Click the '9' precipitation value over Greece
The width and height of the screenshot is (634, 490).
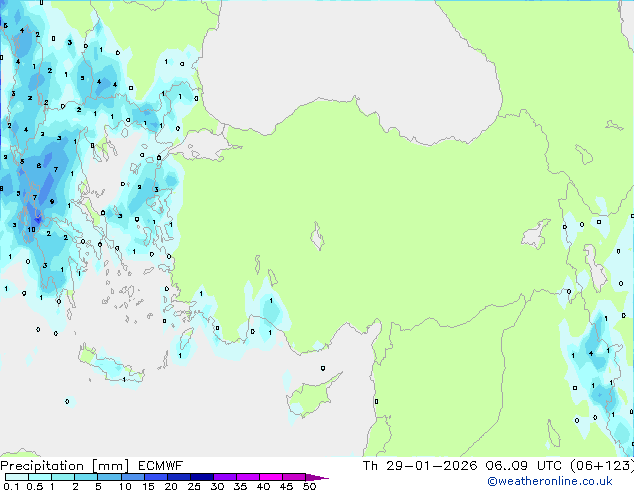pyautogui.click(x=52, y=201)
